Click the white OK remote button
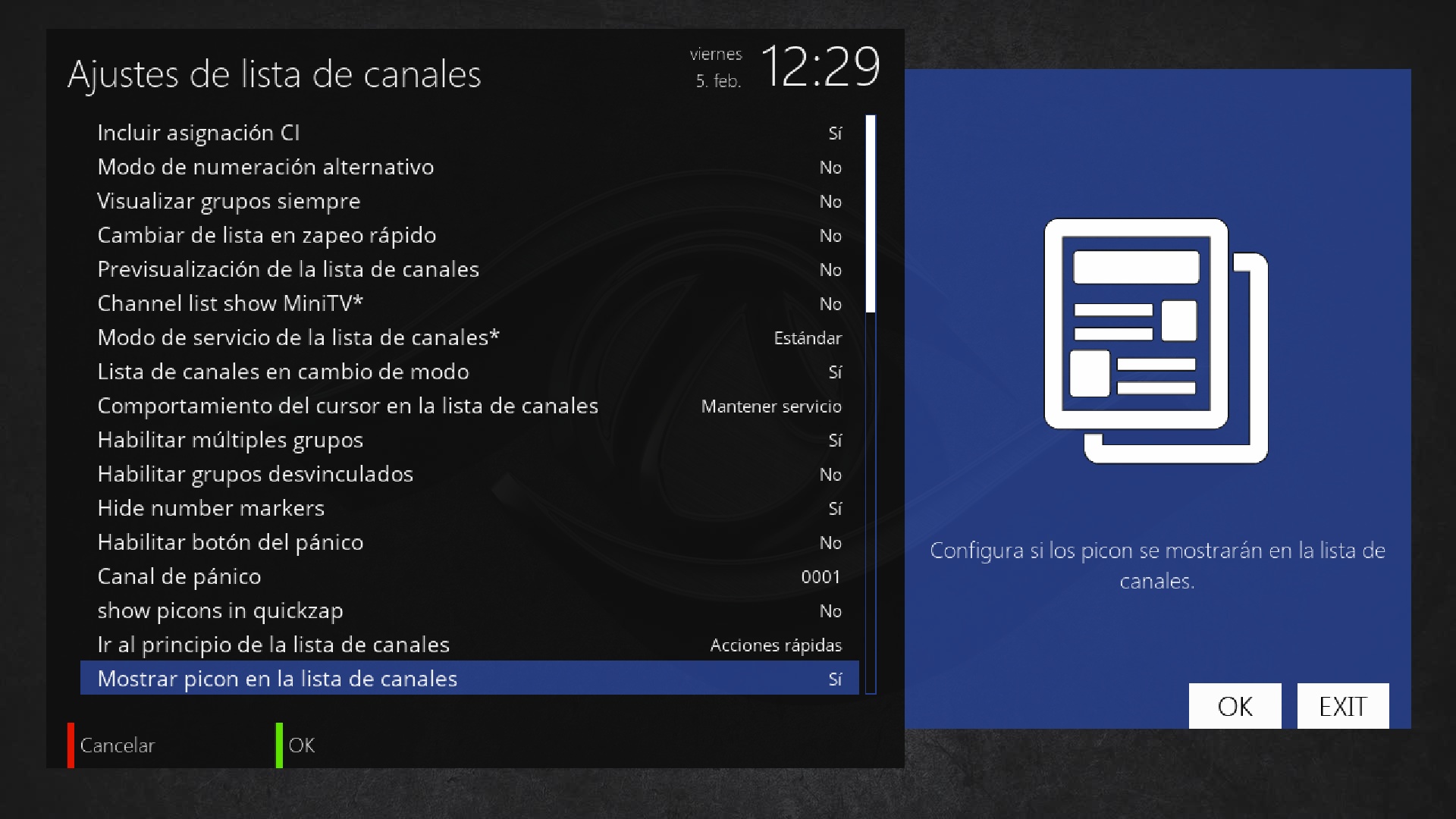1456x819 pixels. (1235, 706)
